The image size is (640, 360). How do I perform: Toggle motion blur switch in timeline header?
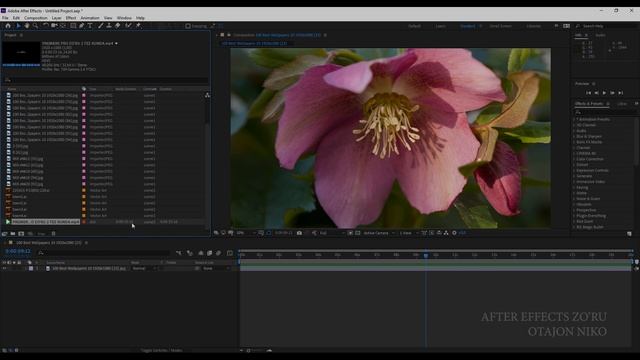pyautogui.click(x=219, y=253)
